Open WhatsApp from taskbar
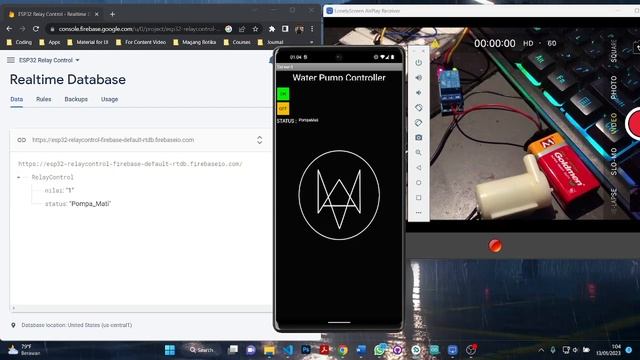 point(379,350)
